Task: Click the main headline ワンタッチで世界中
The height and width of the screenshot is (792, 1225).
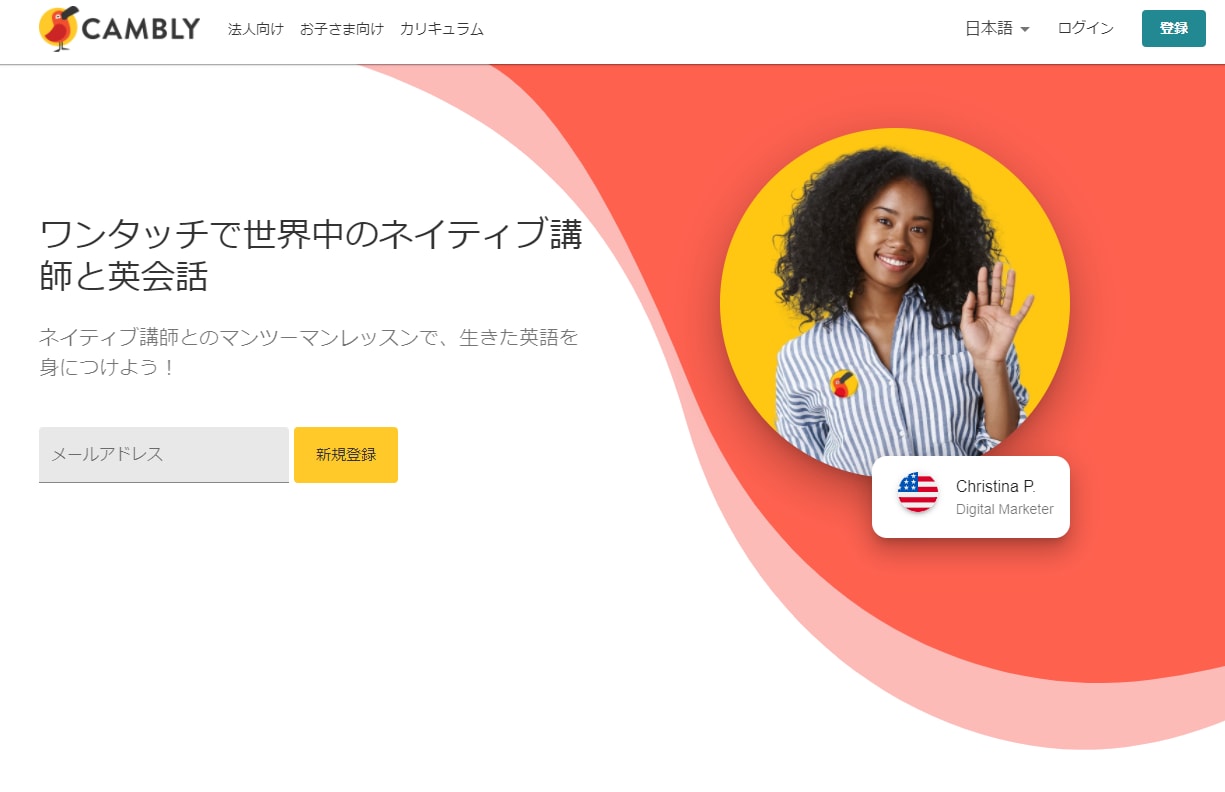Action: pos(311,255)
